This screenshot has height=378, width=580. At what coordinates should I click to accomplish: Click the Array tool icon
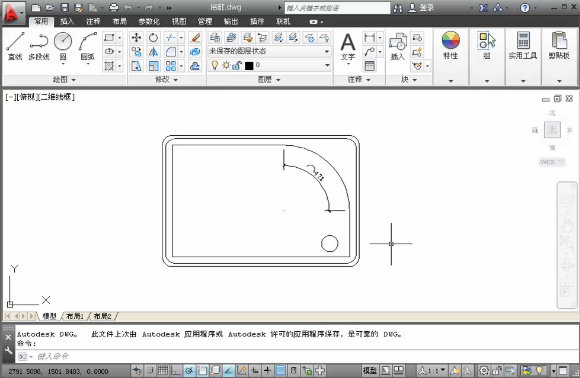(x=171, y=66)
